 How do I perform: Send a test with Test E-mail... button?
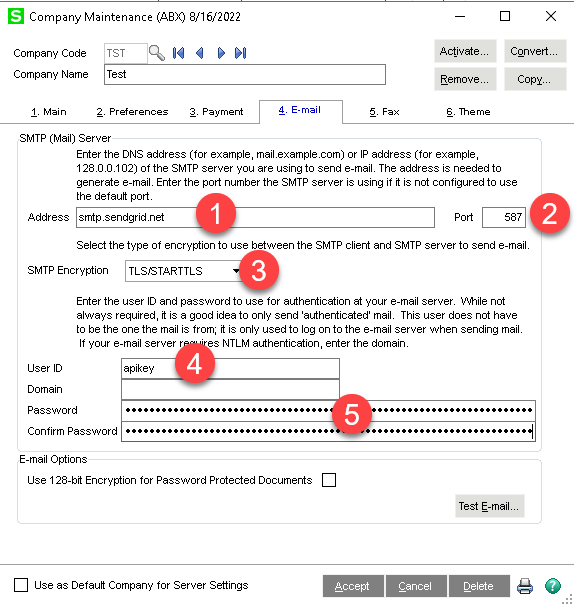[x=489, y=506]
